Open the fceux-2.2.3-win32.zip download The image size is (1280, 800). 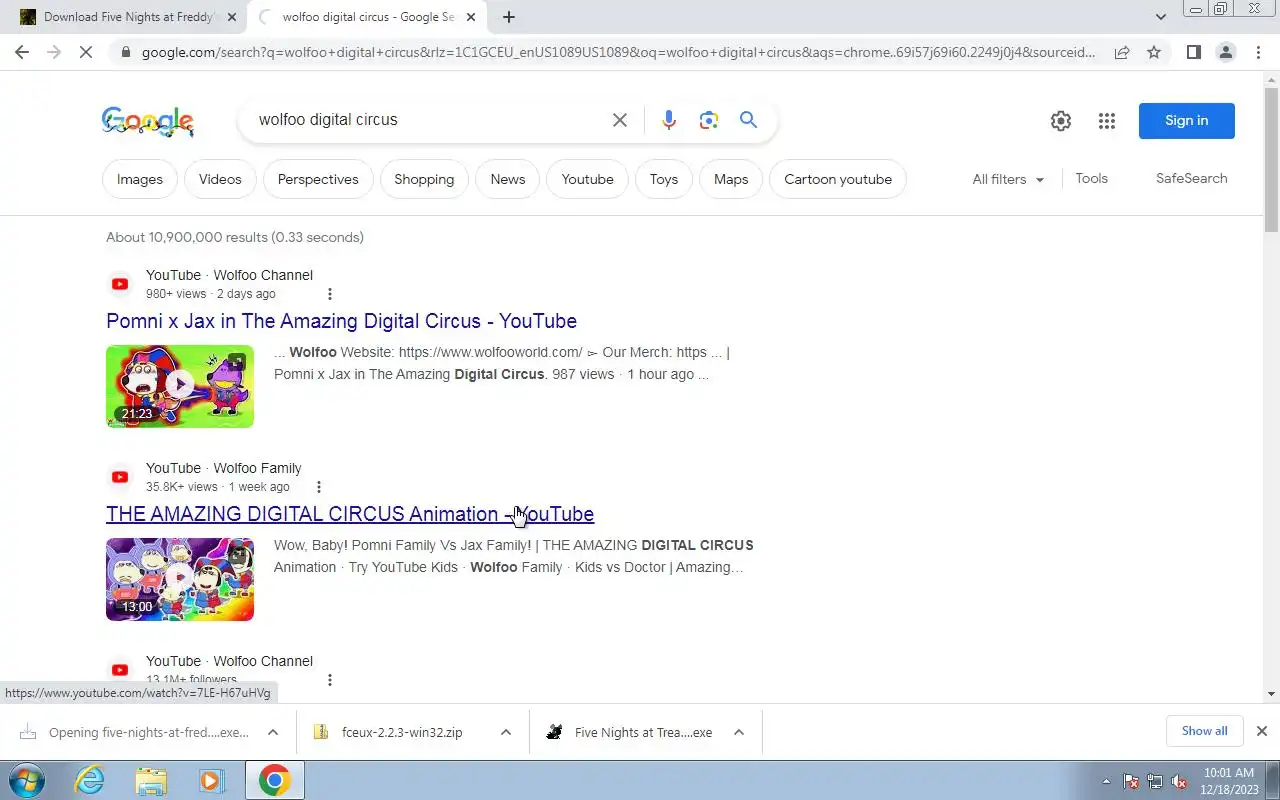(x=400, y=732)
